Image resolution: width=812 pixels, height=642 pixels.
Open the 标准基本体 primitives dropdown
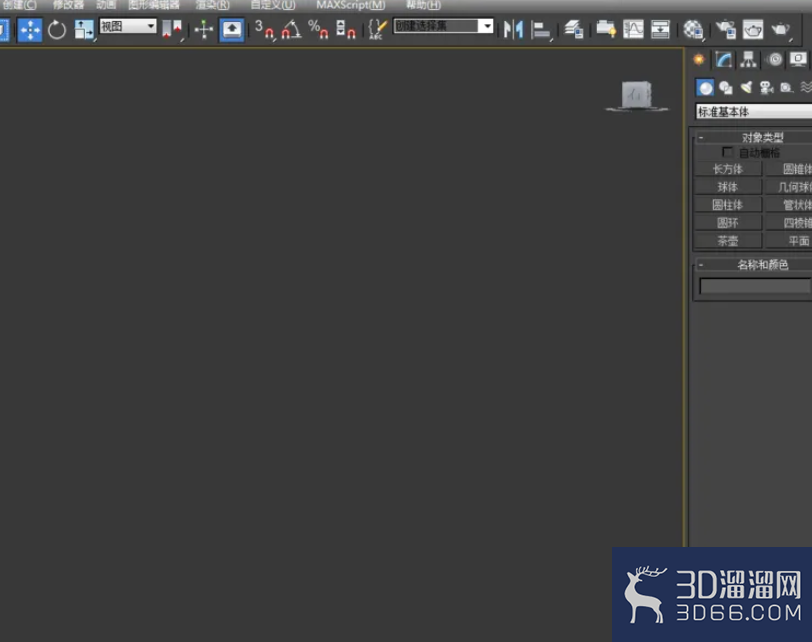coord(754,111)
